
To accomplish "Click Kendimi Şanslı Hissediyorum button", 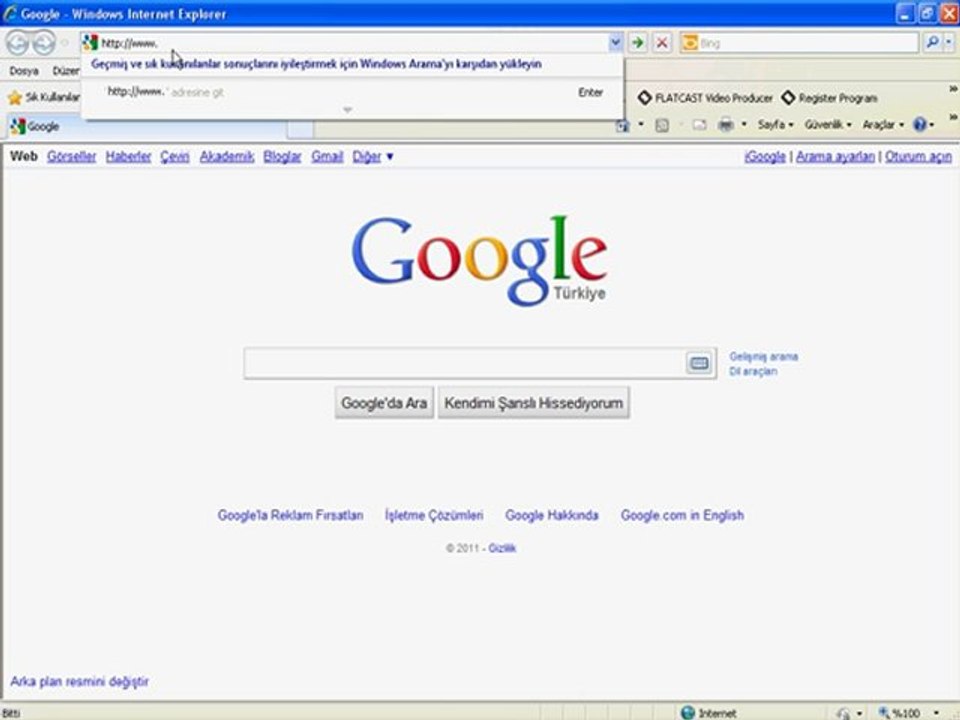I will click(533, 403).
